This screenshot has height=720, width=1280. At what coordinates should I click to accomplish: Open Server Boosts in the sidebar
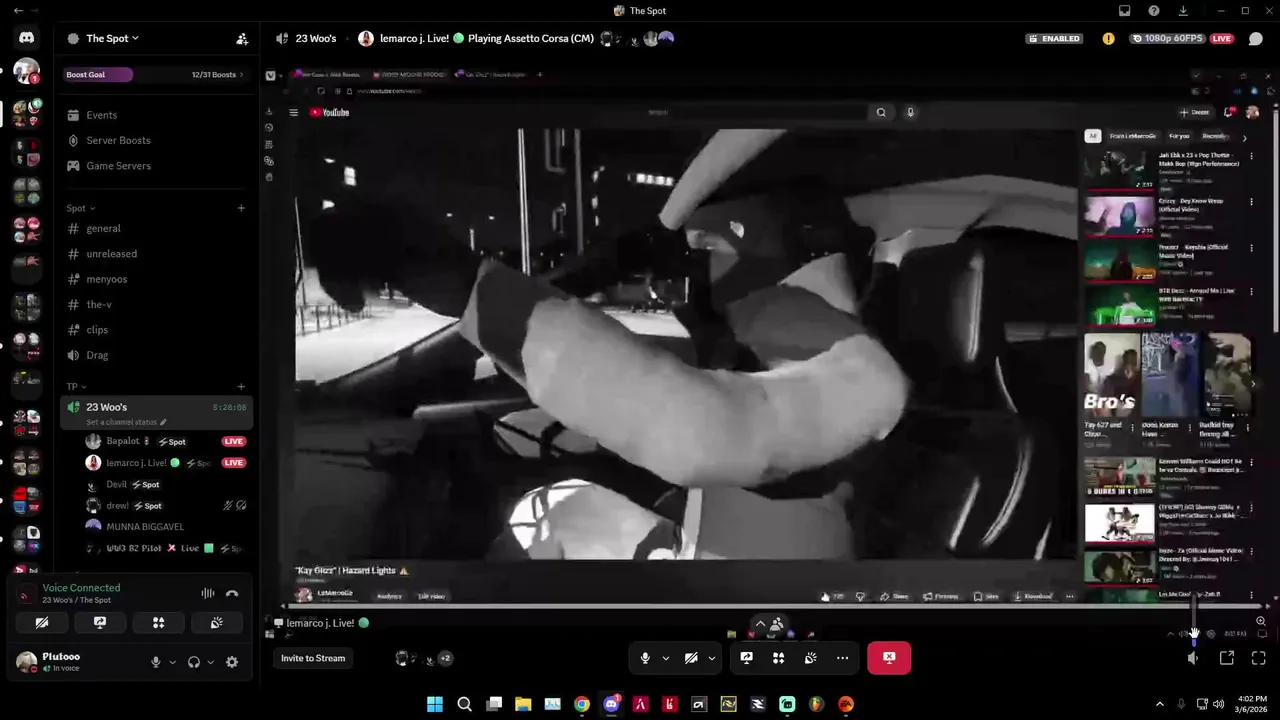point(154,140)
